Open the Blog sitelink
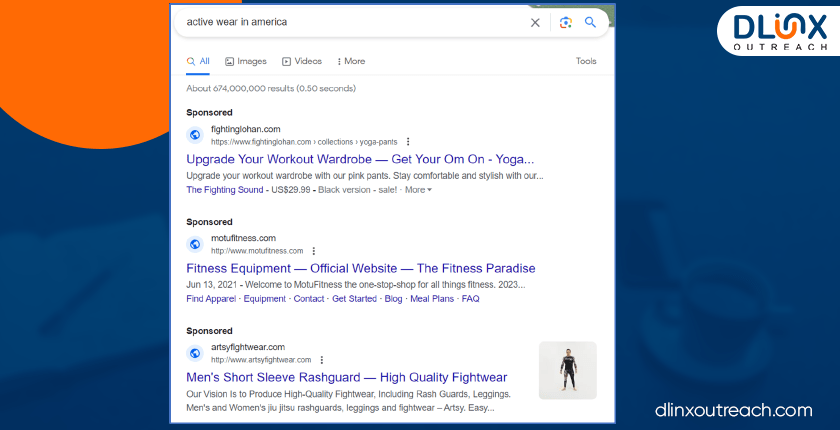This screenshot has width=840, height=430. coord(393,299)
